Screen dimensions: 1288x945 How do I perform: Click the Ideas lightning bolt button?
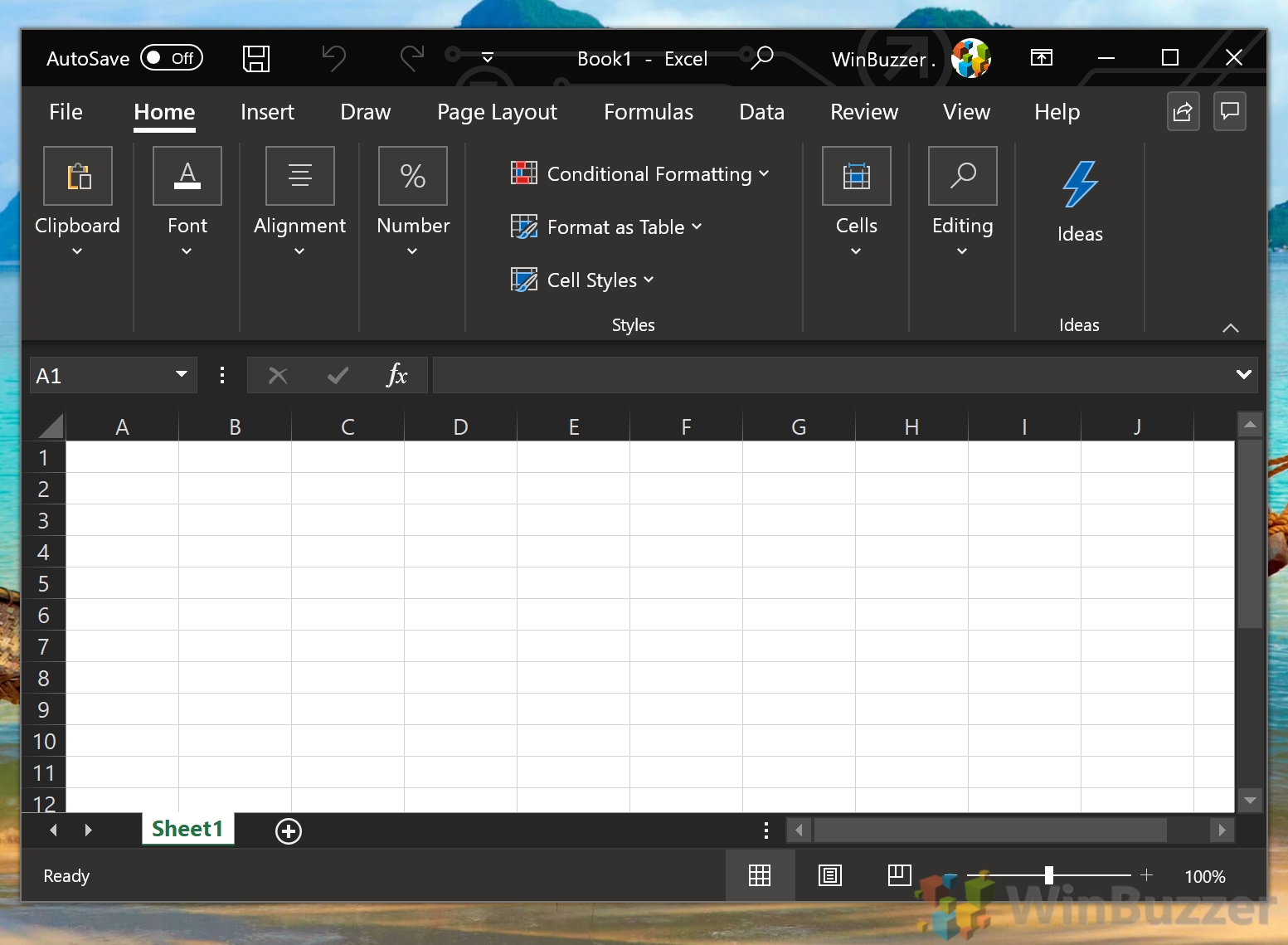(x=1080, y=201)
